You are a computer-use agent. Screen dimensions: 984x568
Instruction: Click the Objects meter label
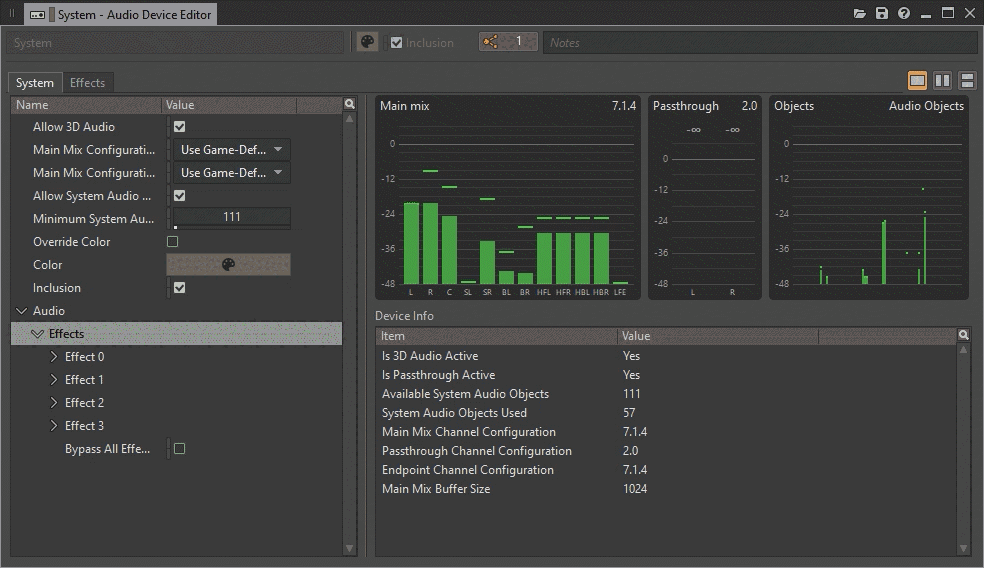[794, 106]
